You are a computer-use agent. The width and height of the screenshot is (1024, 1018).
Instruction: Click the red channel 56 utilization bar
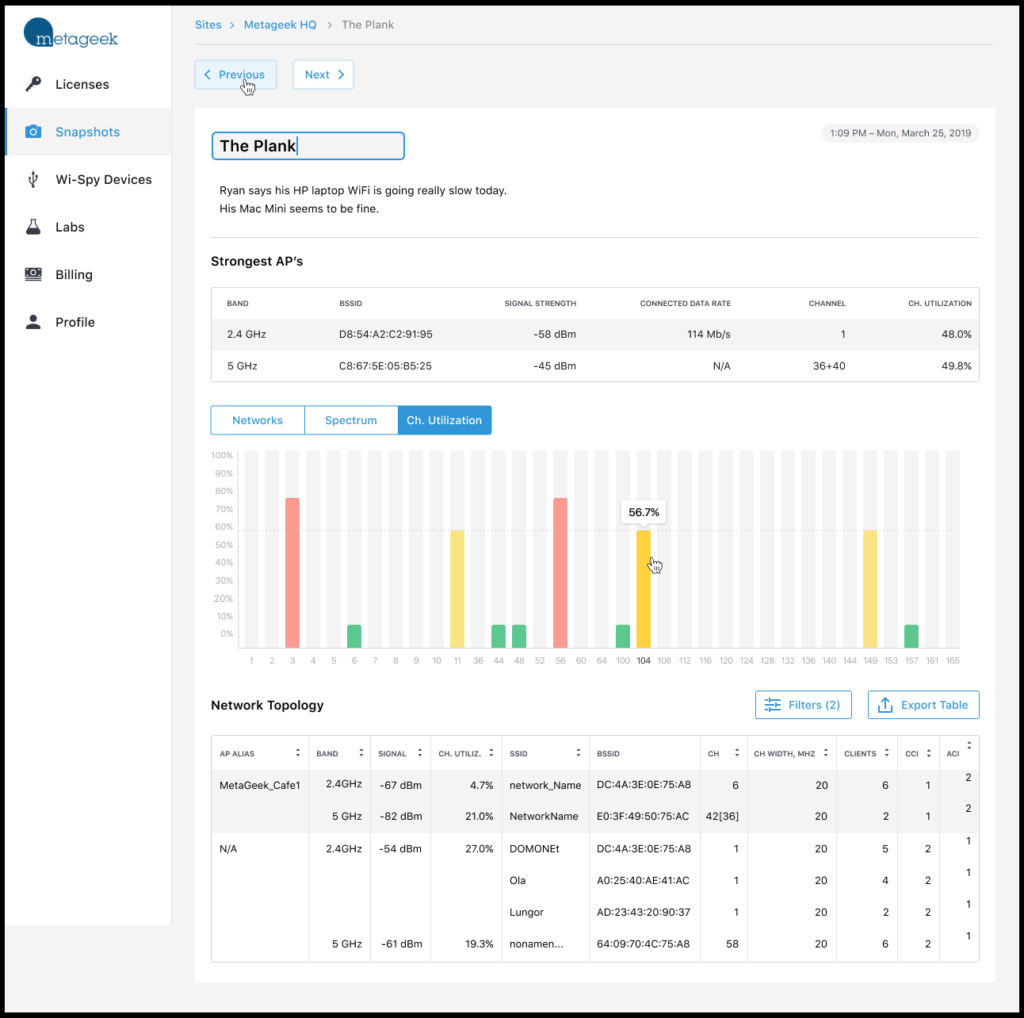coord(560,573)
